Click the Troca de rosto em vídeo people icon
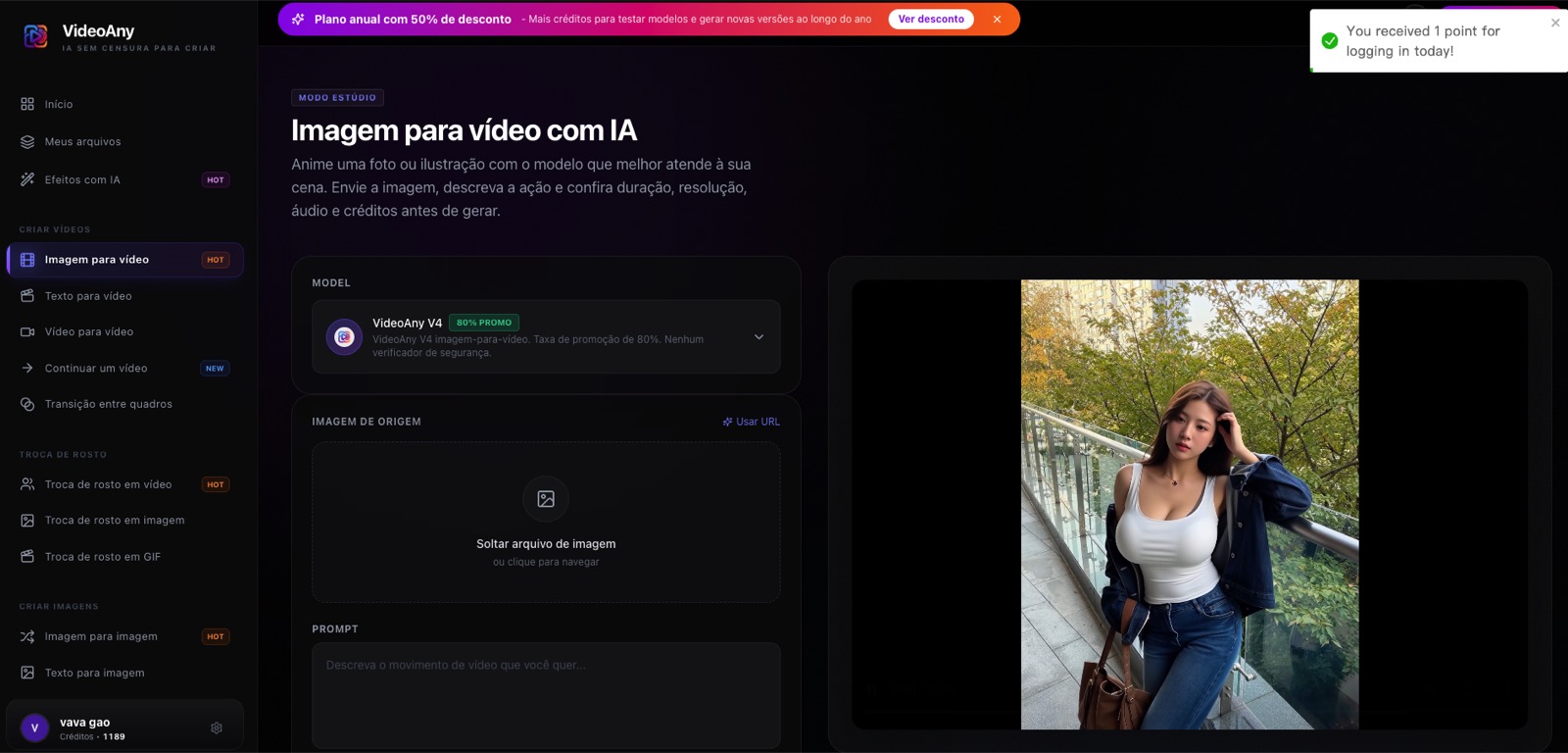The height and width of the screenshot is (753, 1568). click(27, 484)
